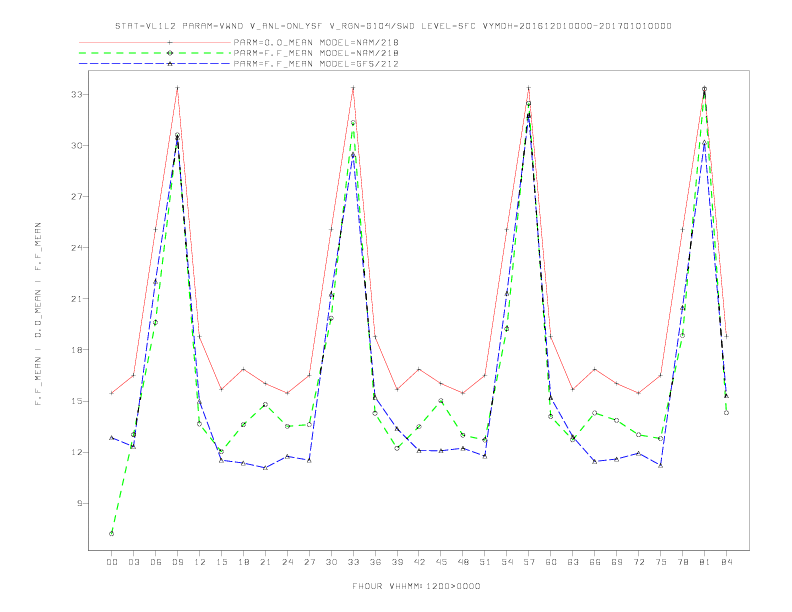Click x-axis tick label 42
792x612 pixels.
coord(419,562)
